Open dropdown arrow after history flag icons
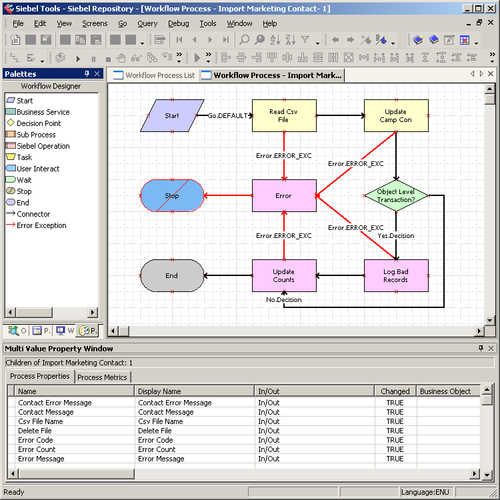This screenshot has width=500, height=500. coord(393,43)
